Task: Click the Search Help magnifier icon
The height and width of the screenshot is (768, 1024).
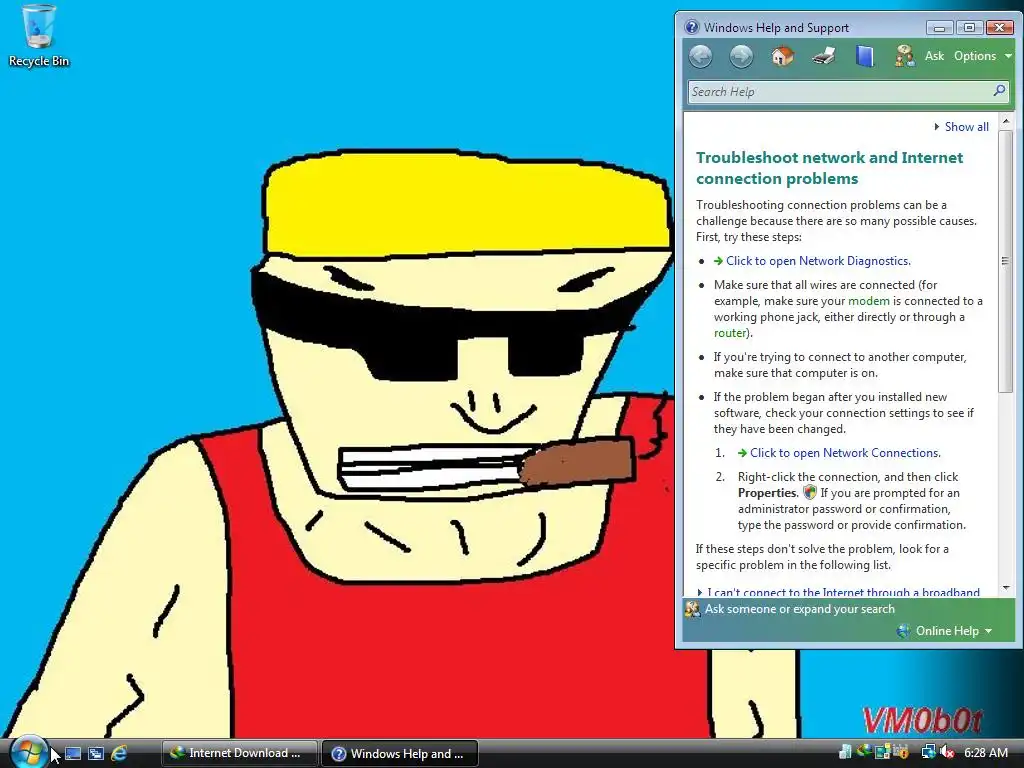Action: (x=999, y=91)
